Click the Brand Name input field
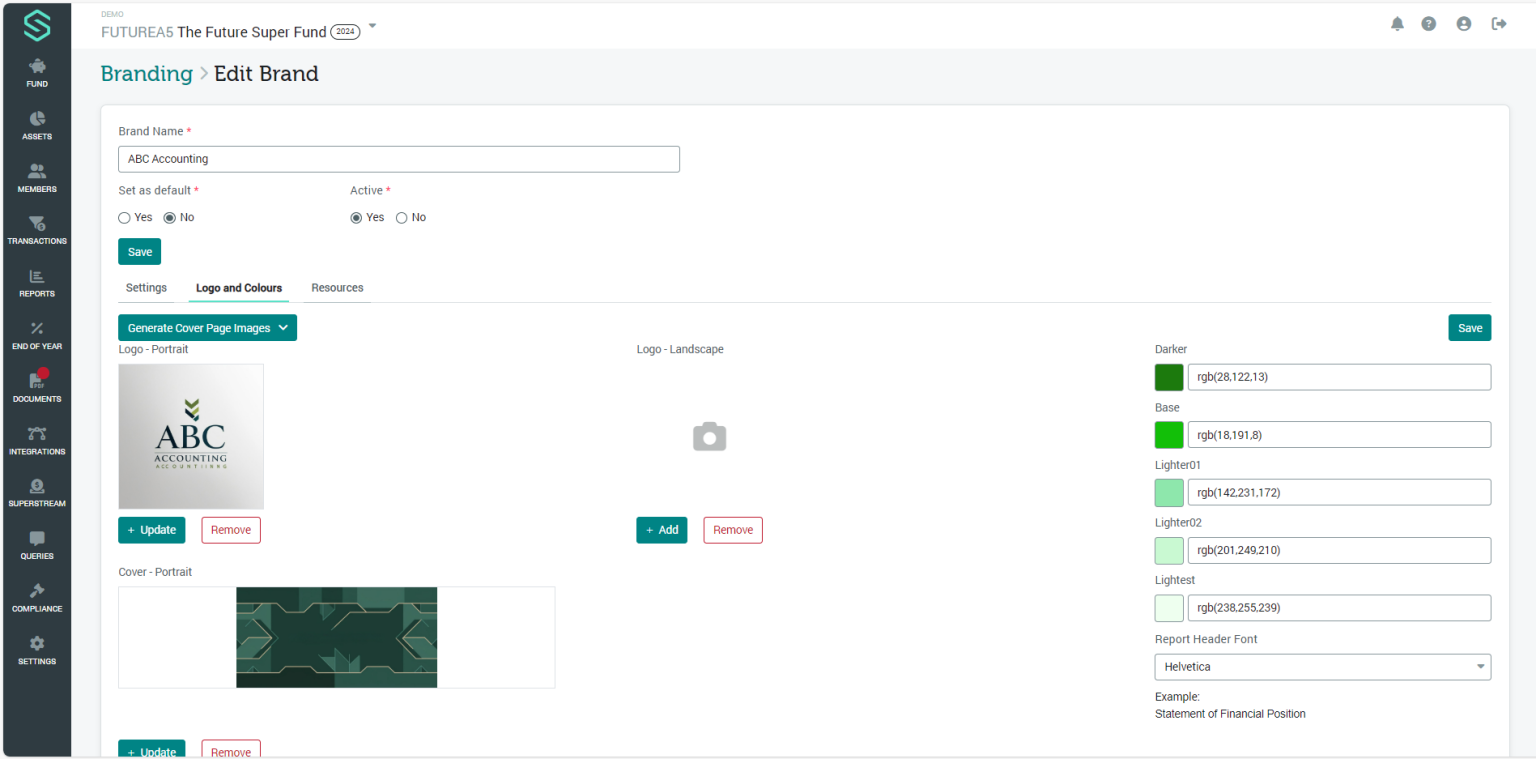The height and width of the screenshot is (759, 1536). 398,159
